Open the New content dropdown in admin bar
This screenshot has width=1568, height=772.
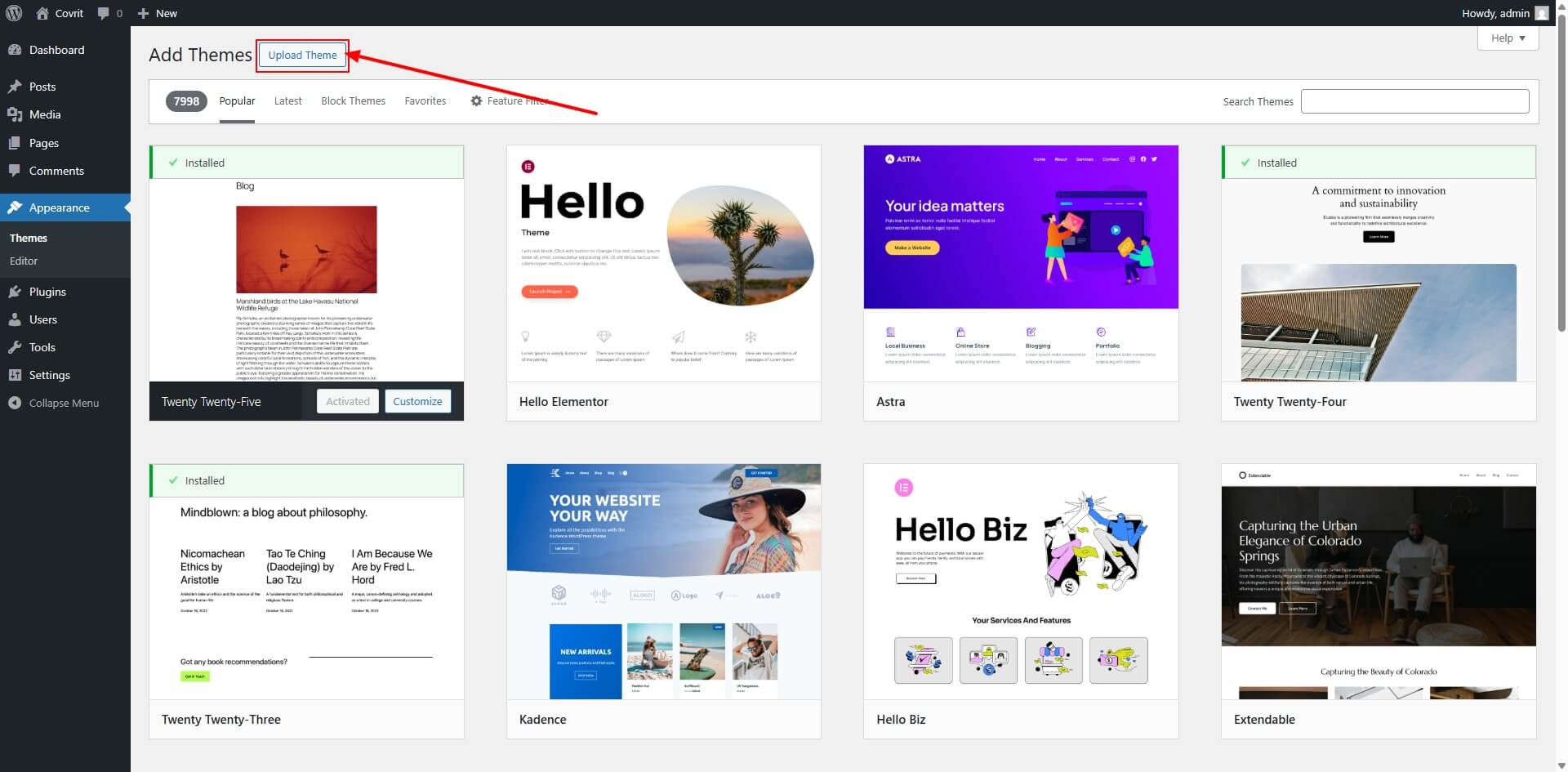(158, 13)
